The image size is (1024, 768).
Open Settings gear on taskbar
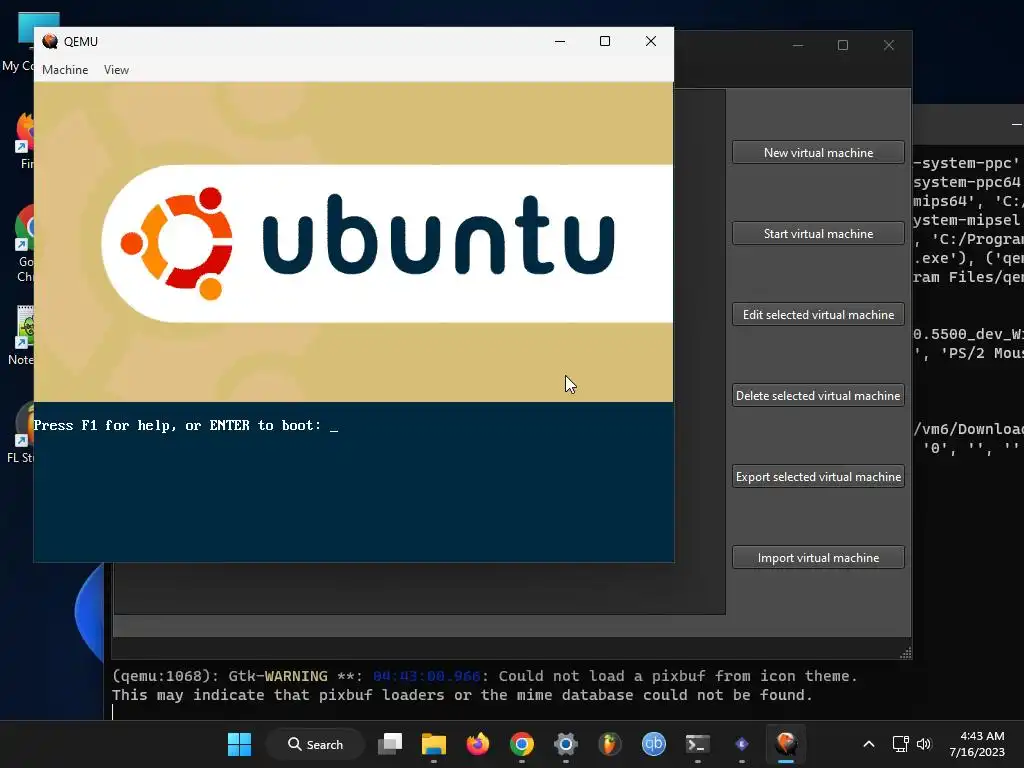(566, 744)
